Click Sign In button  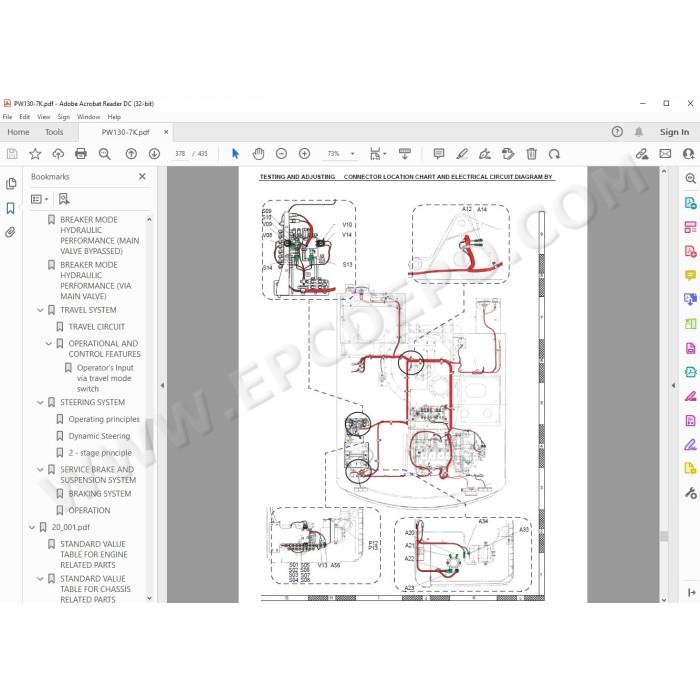pos(674,132)
